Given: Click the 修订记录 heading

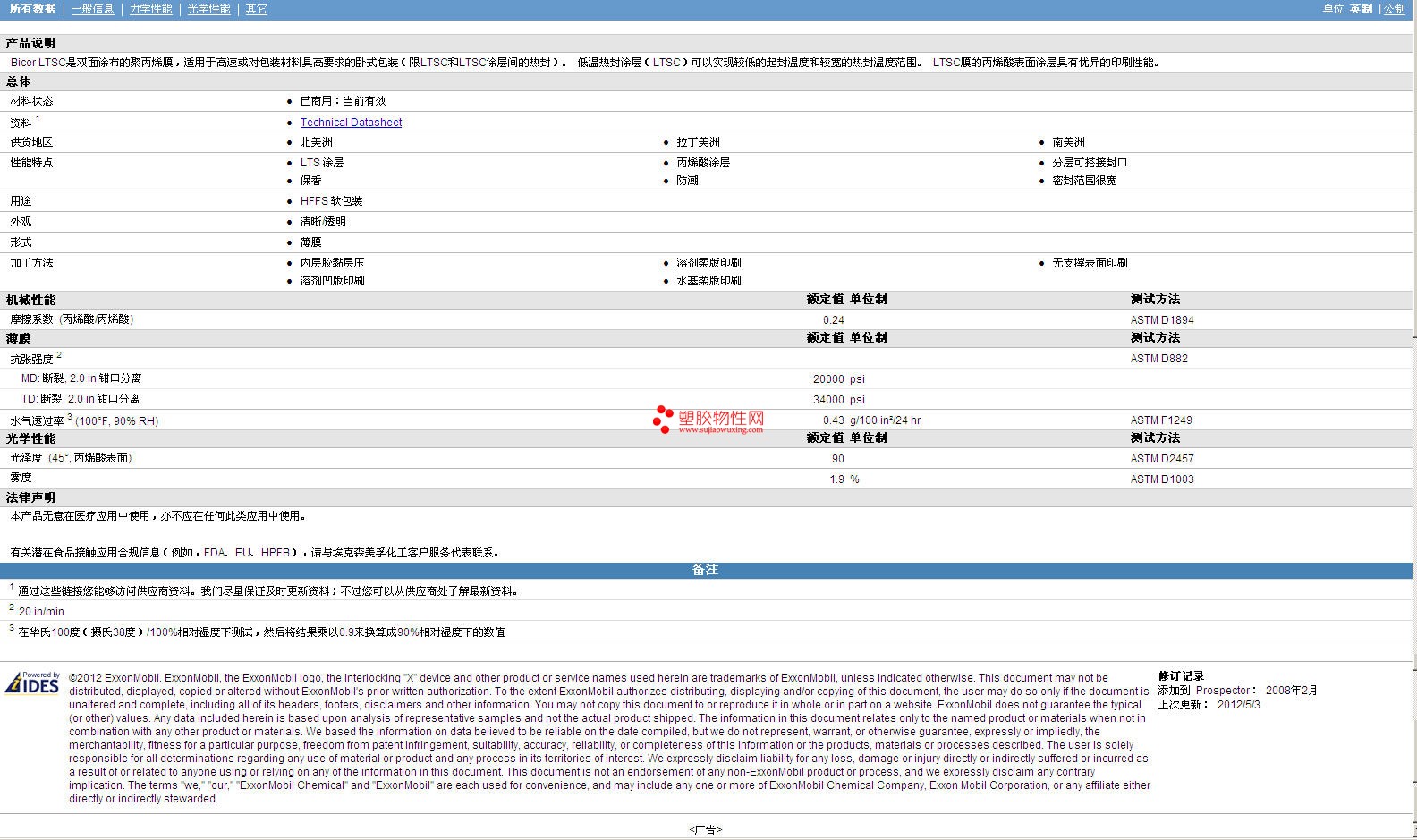Looking at the screenshot, I should click(1181, 676).
